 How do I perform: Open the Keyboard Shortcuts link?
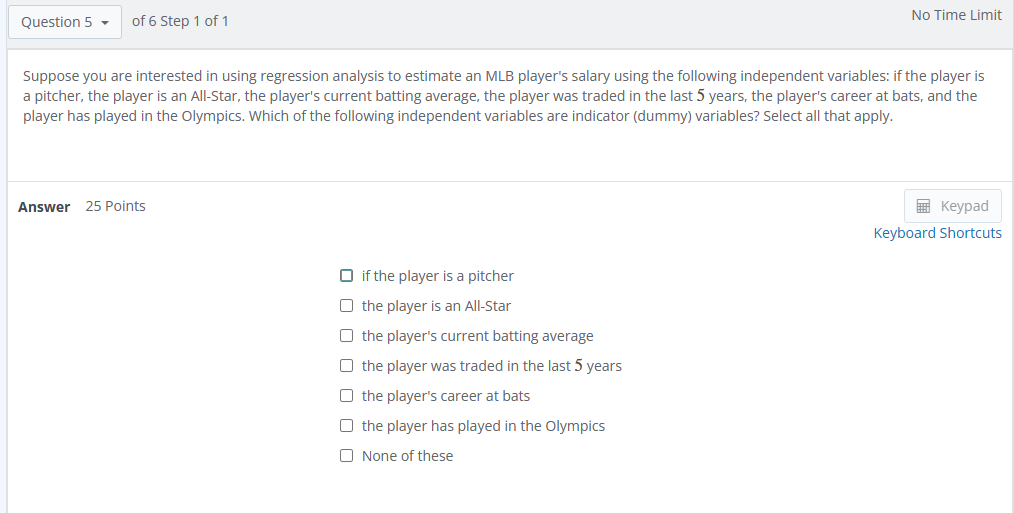[937, 233]
